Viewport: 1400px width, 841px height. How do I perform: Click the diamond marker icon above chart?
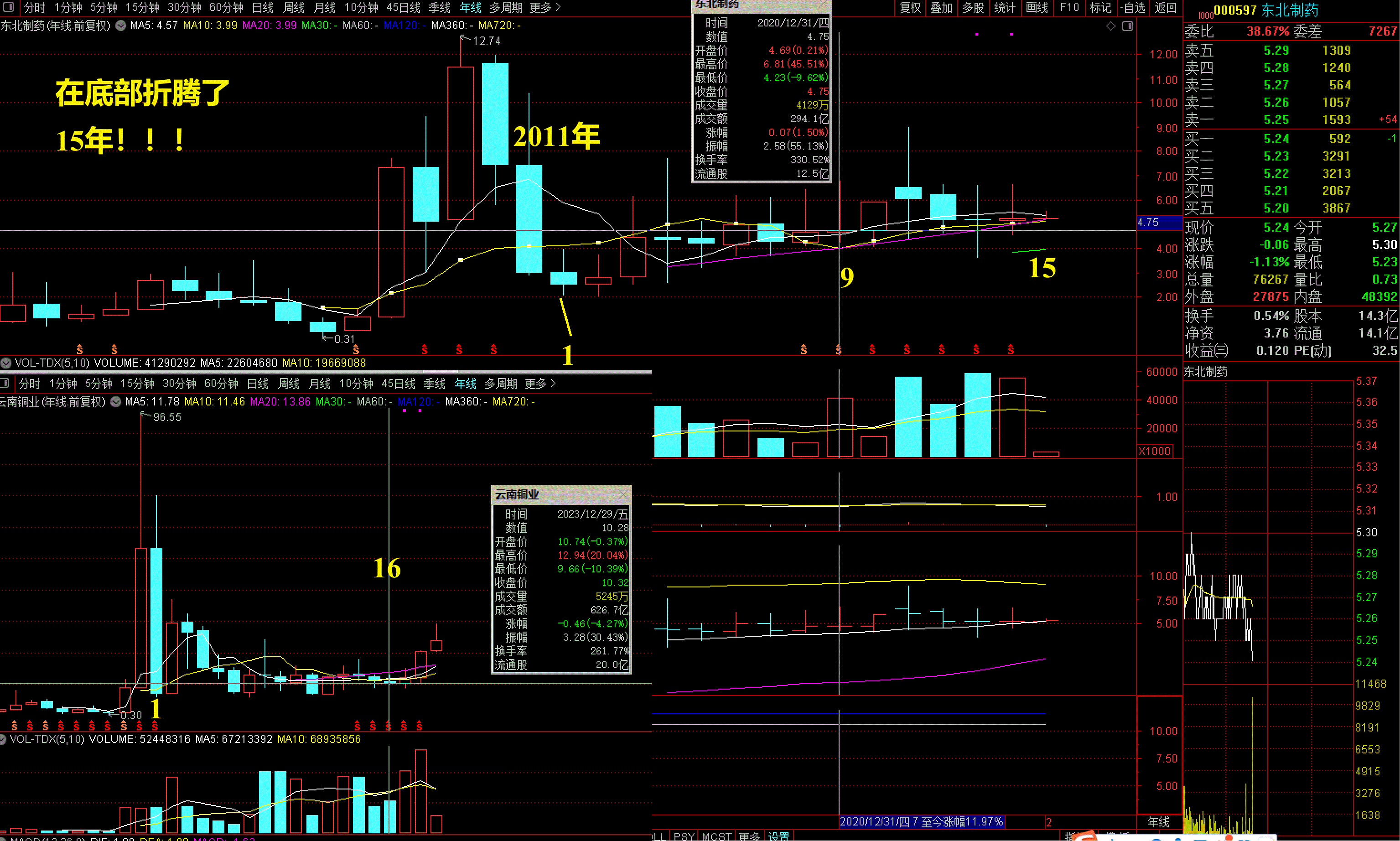click(1110, 26)
